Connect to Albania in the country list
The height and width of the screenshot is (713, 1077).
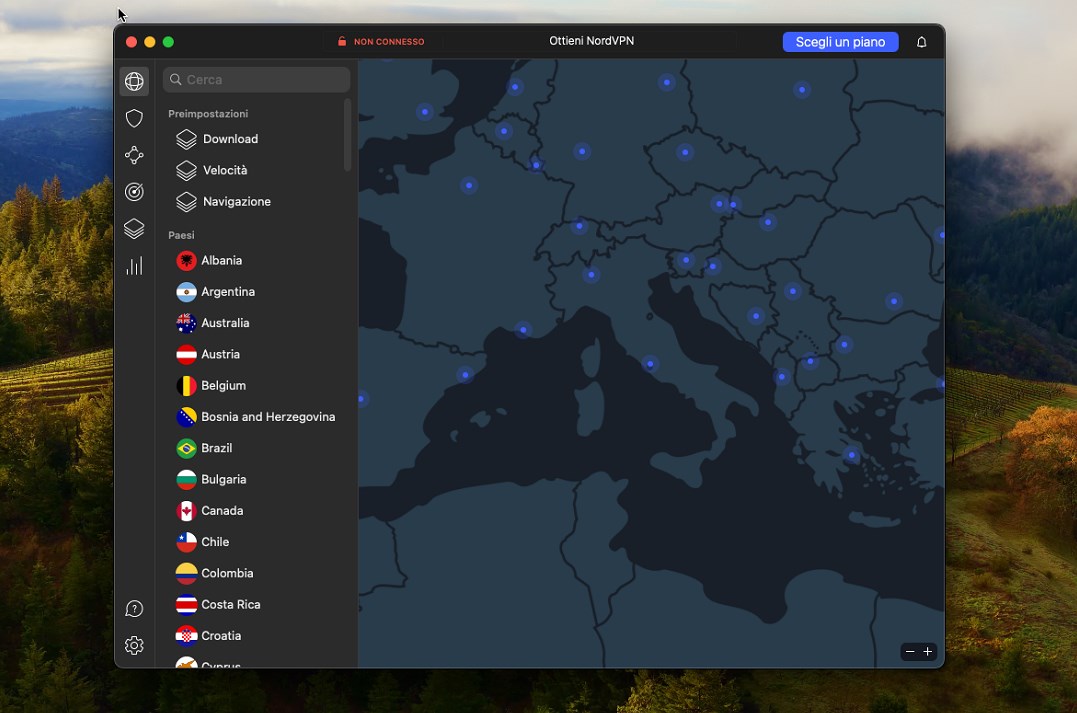(x=221, y=261)
